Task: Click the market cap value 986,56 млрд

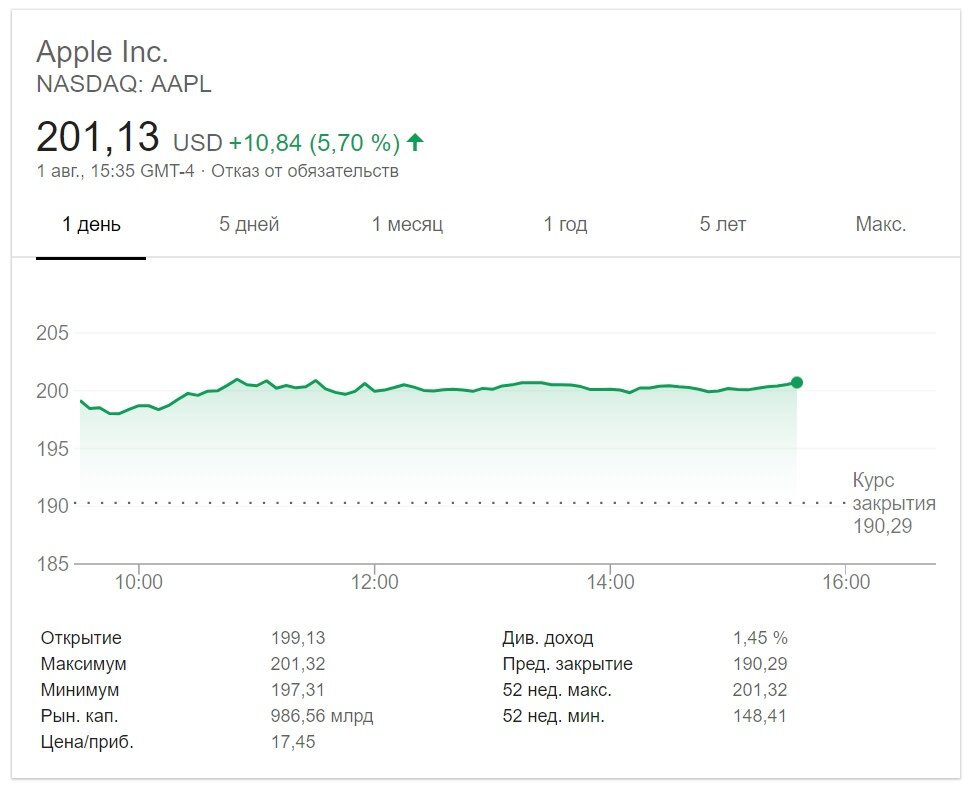Action: coord(322,716)
